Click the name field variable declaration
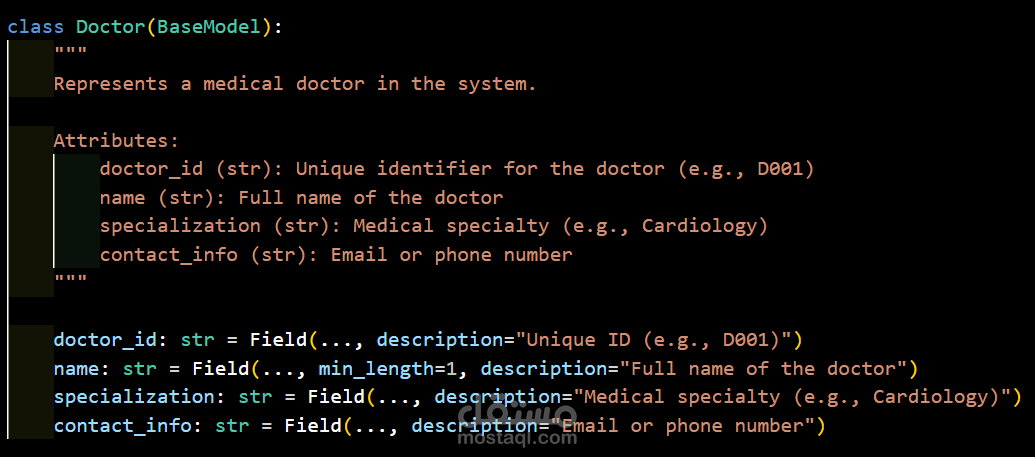Viewport: 1035px width, 457px height. pyautogui.click(x=76, y=369)
